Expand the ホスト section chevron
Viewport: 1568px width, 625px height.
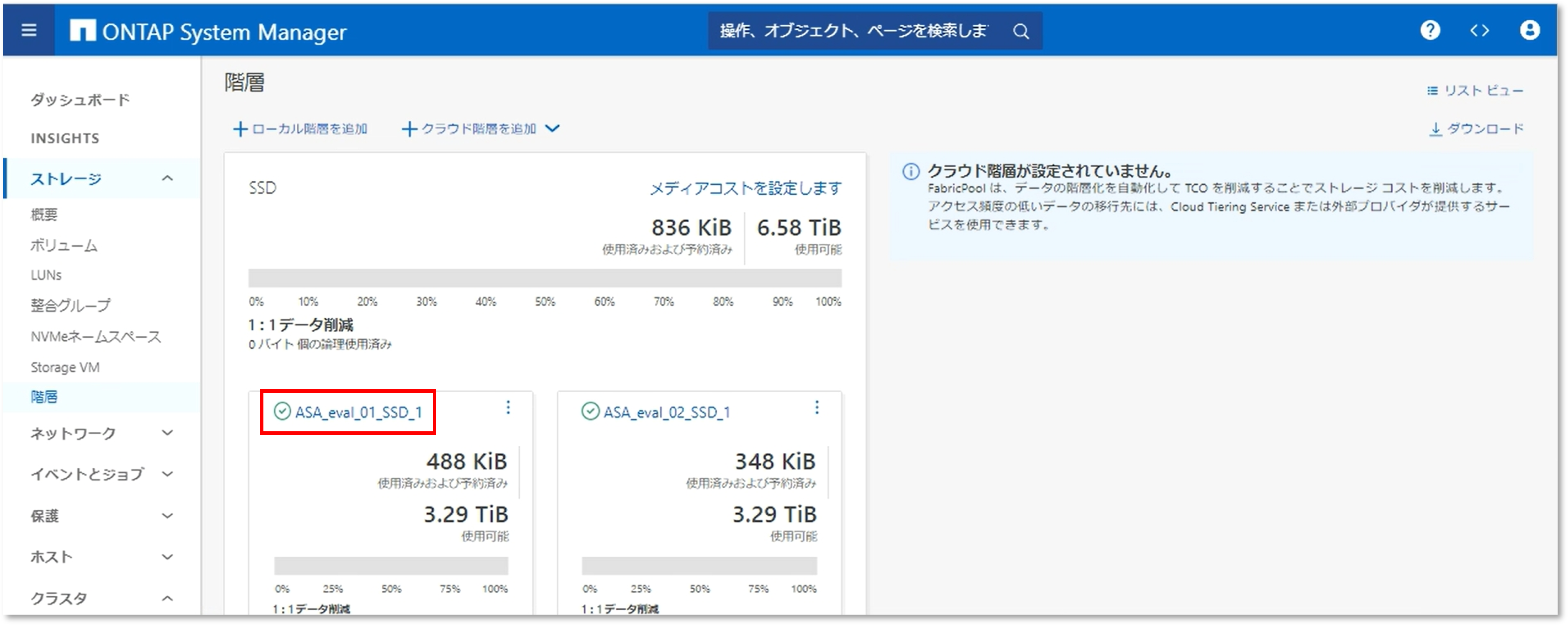(x=168, y=556)
